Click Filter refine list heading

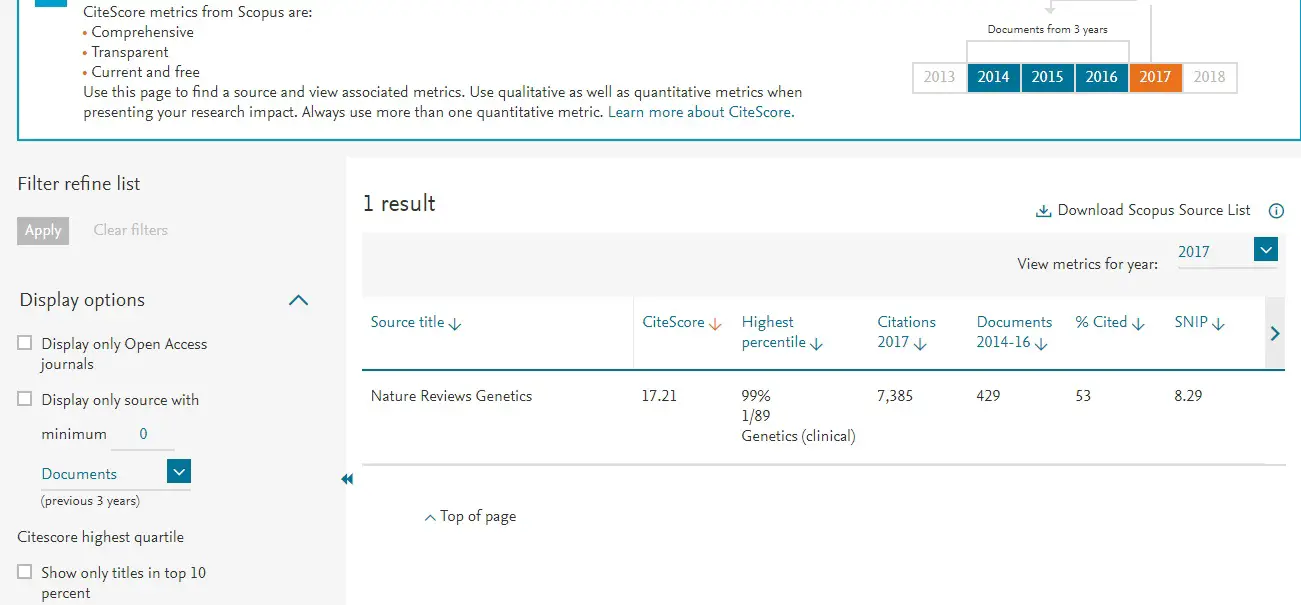click(79, 184)
